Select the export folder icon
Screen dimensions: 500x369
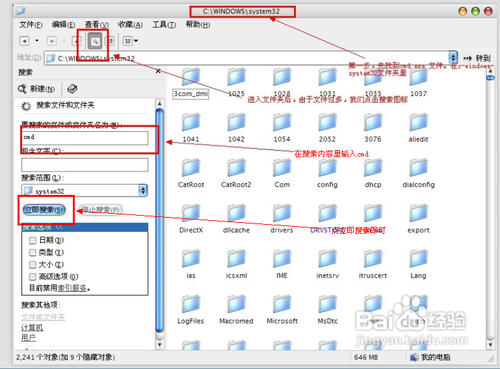tap(418, 213)
